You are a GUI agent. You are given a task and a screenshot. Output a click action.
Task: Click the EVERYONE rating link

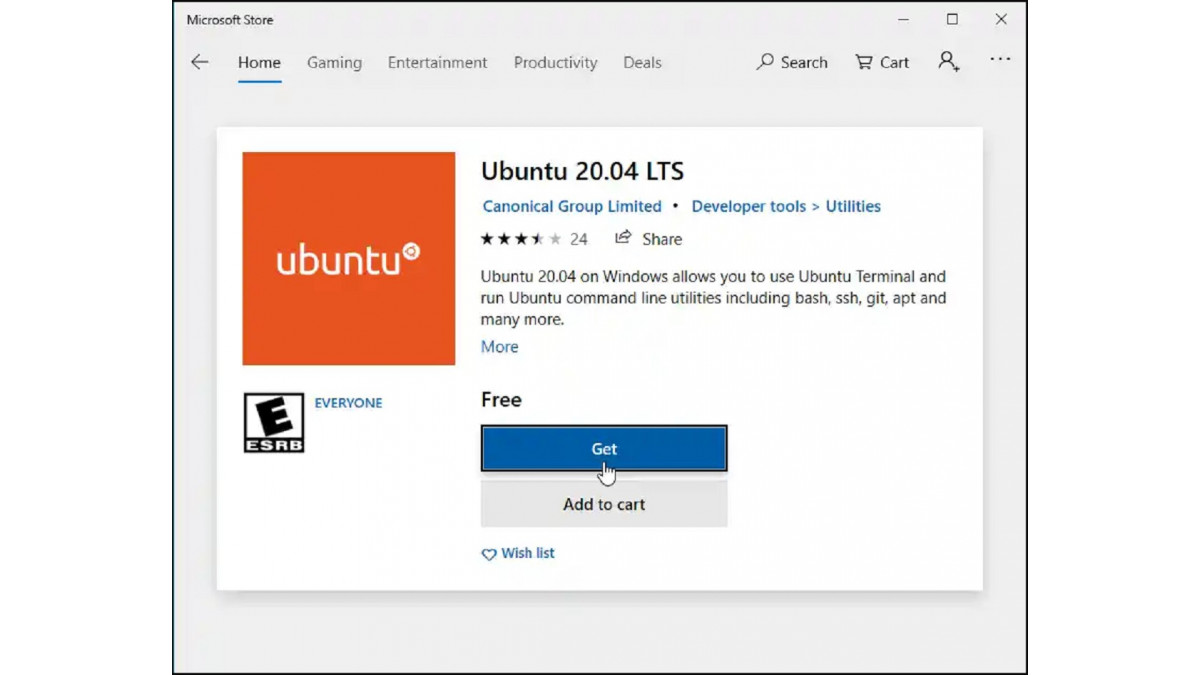tap(348, 403)
